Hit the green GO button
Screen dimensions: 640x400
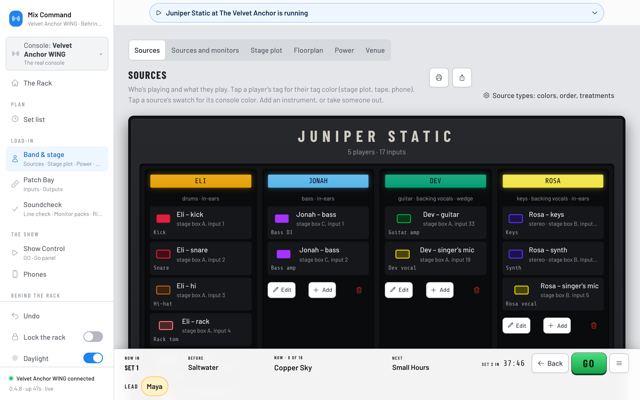588,363
